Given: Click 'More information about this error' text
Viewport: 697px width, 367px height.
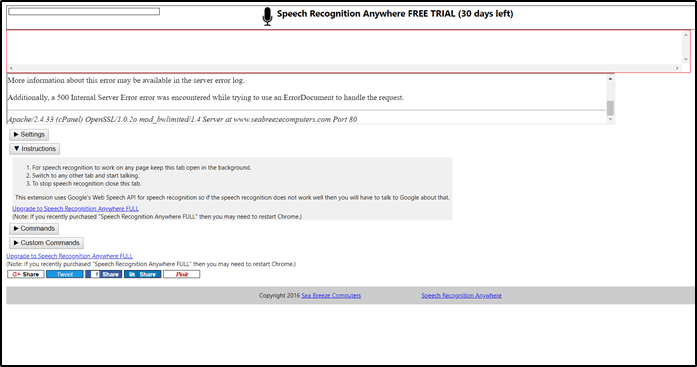Looking at the screenshot, I should tap(126, 80).
